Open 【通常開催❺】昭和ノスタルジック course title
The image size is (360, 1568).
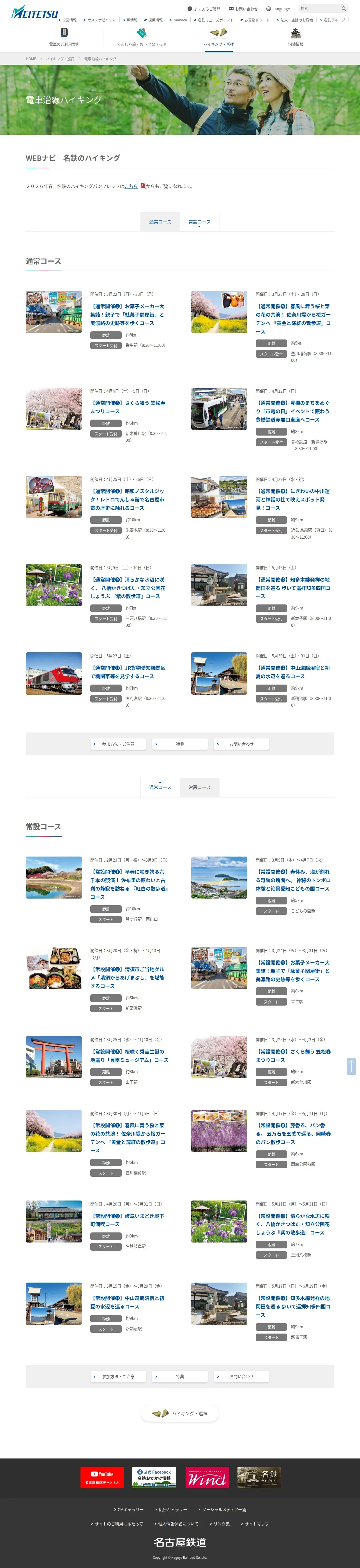(127, 499)
